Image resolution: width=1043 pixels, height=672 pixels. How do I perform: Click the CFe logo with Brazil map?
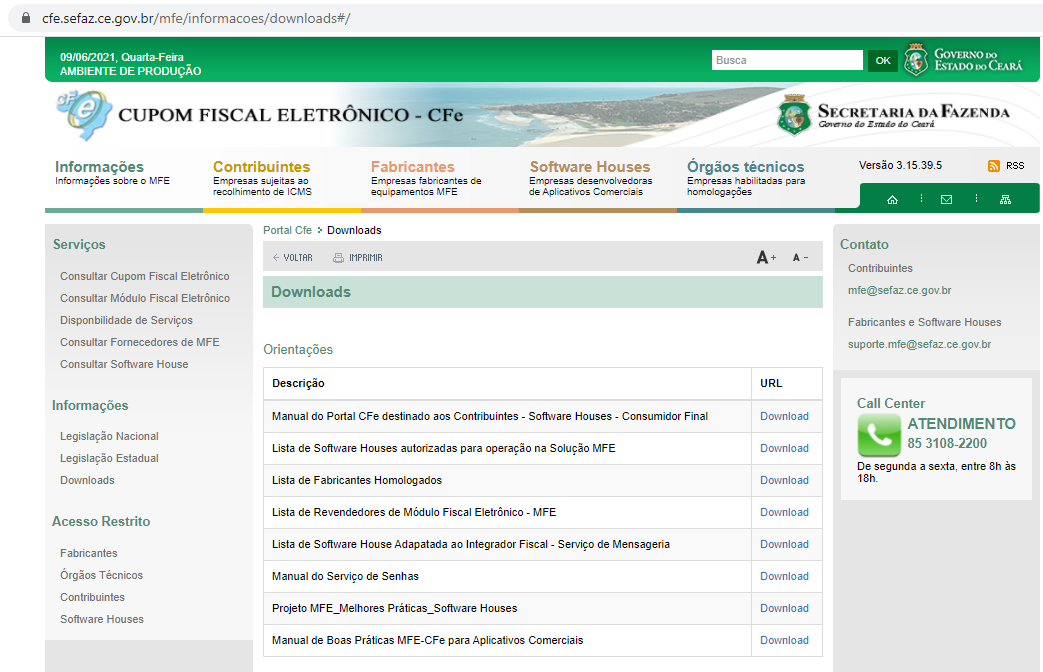(84, 115)
